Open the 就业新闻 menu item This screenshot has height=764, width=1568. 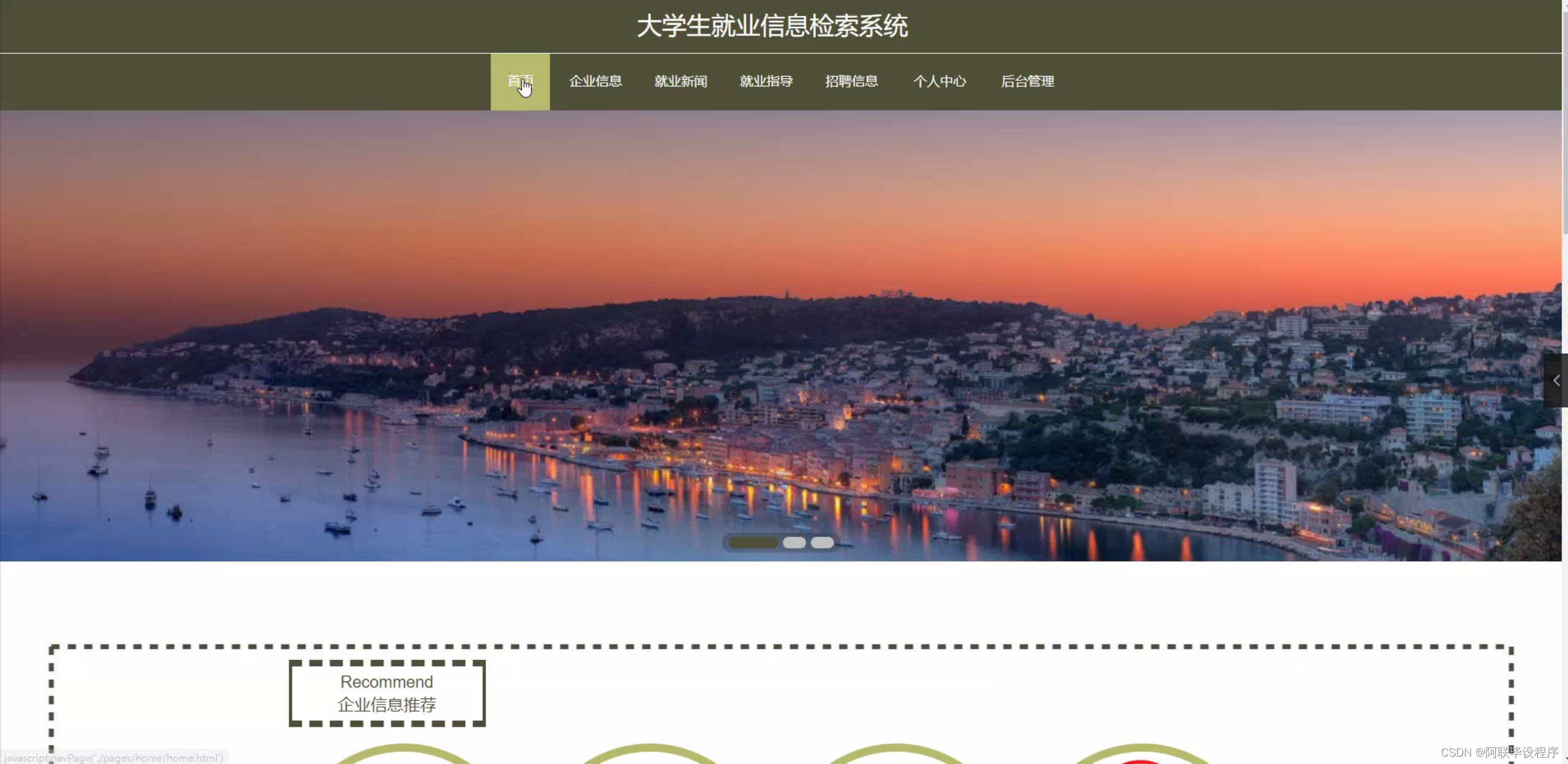click(680, 81)
